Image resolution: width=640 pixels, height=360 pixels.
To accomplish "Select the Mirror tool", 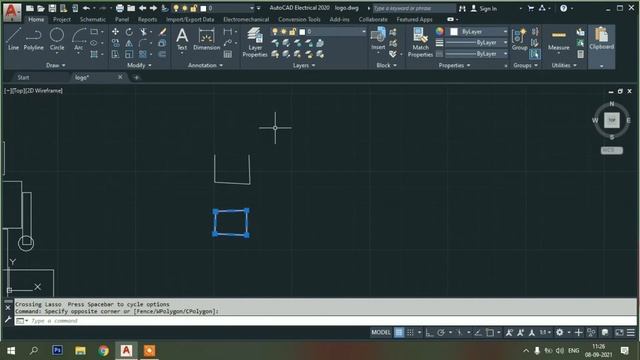I will pyautogui.click(x=129, y=43).
